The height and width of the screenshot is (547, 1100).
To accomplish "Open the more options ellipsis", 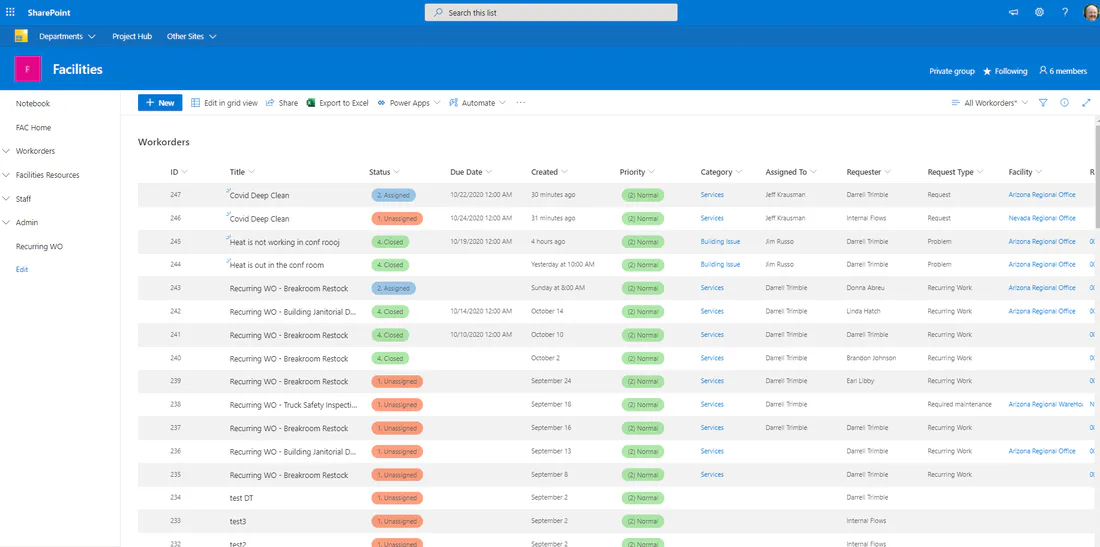I will click(521, 102).
